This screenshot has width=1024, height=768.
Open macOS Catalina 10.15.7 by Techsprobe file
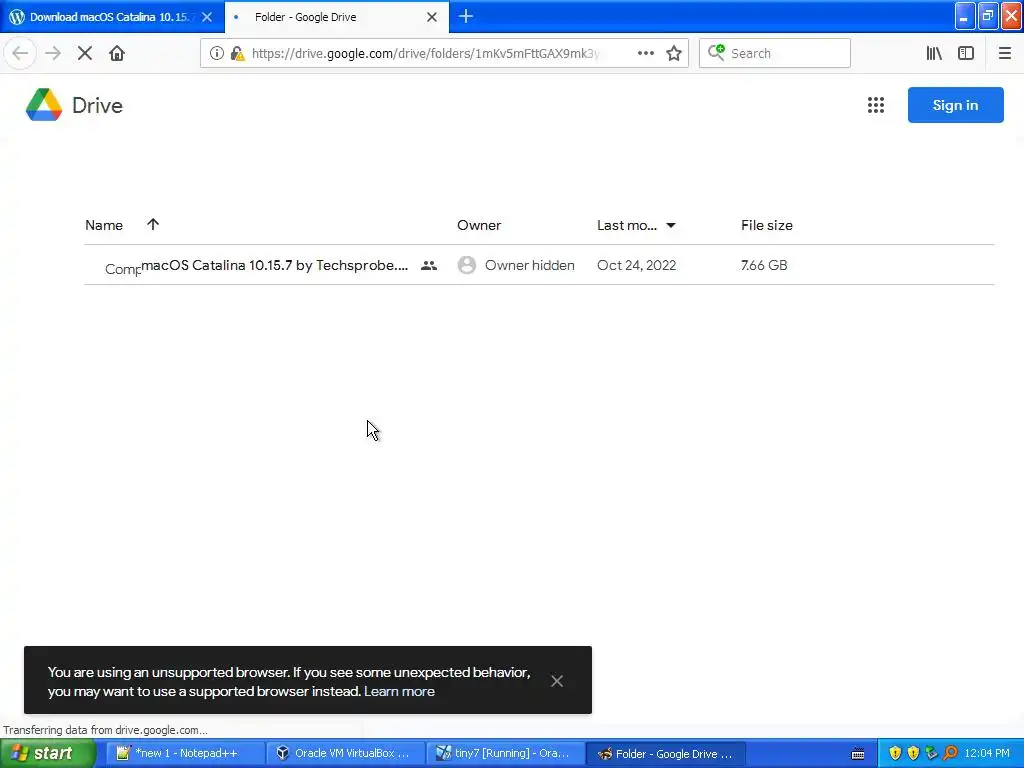pos(274,265)
